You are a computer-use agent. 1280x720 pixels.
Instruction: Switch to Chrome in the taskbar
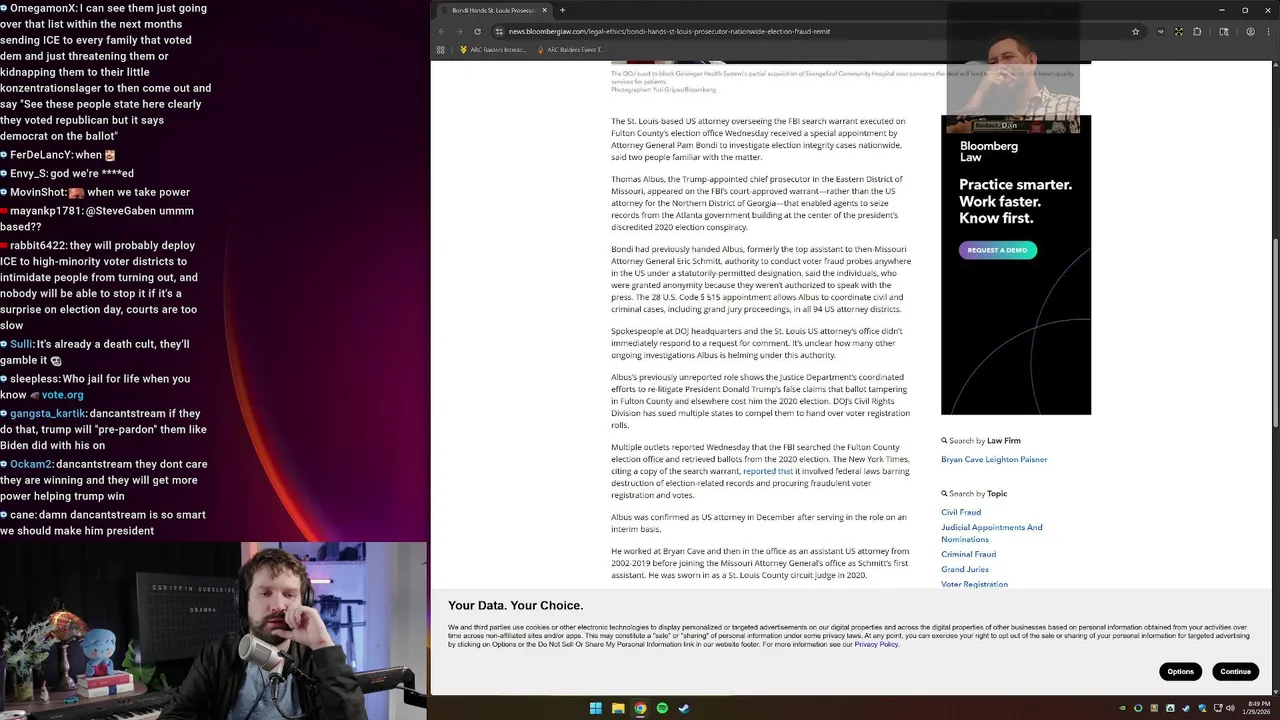[x=640, y=708]
